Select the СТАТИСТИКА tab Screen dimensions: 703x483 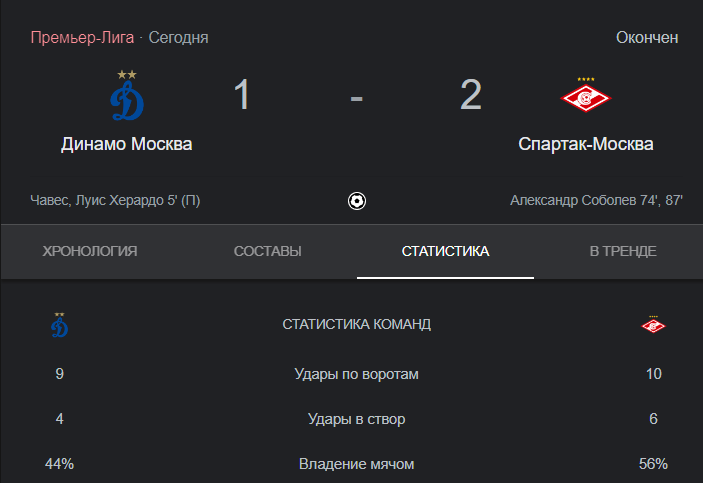[445, 251]
